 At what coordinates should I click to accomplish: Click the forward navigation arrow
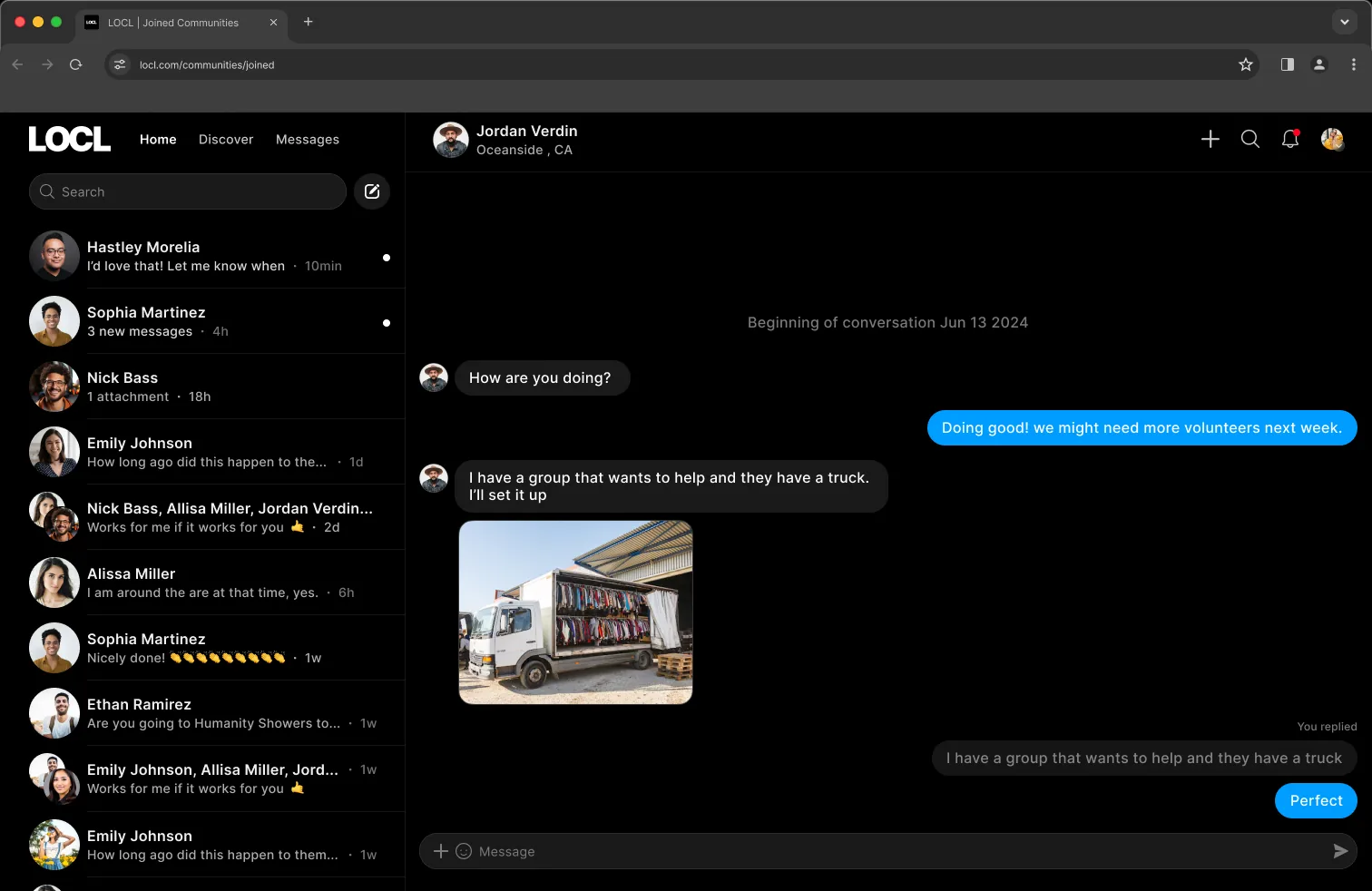47,64
